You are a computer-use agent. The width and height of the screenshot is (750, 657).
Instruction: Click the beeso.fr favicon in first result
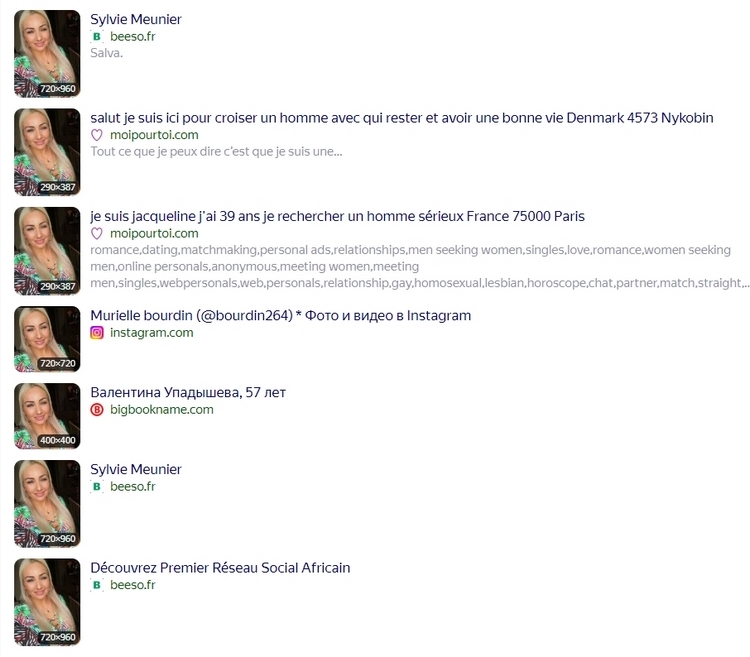tap(97, 36)
